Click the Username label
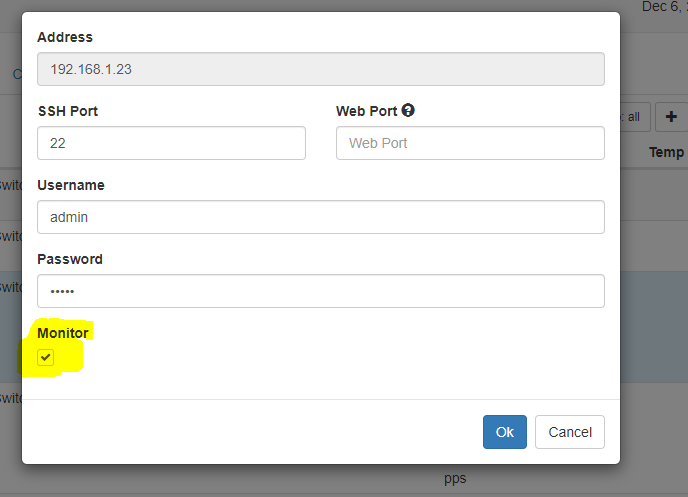688x497 pixels. 70,185
